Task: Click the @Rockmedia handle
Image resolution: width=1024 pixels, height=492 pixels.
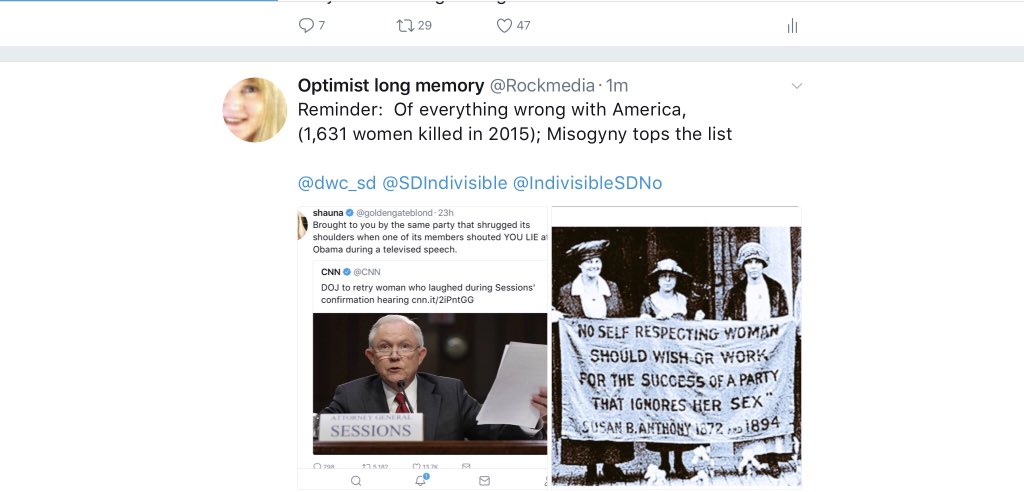Action: pyautogui.click(x=542, y=86)
